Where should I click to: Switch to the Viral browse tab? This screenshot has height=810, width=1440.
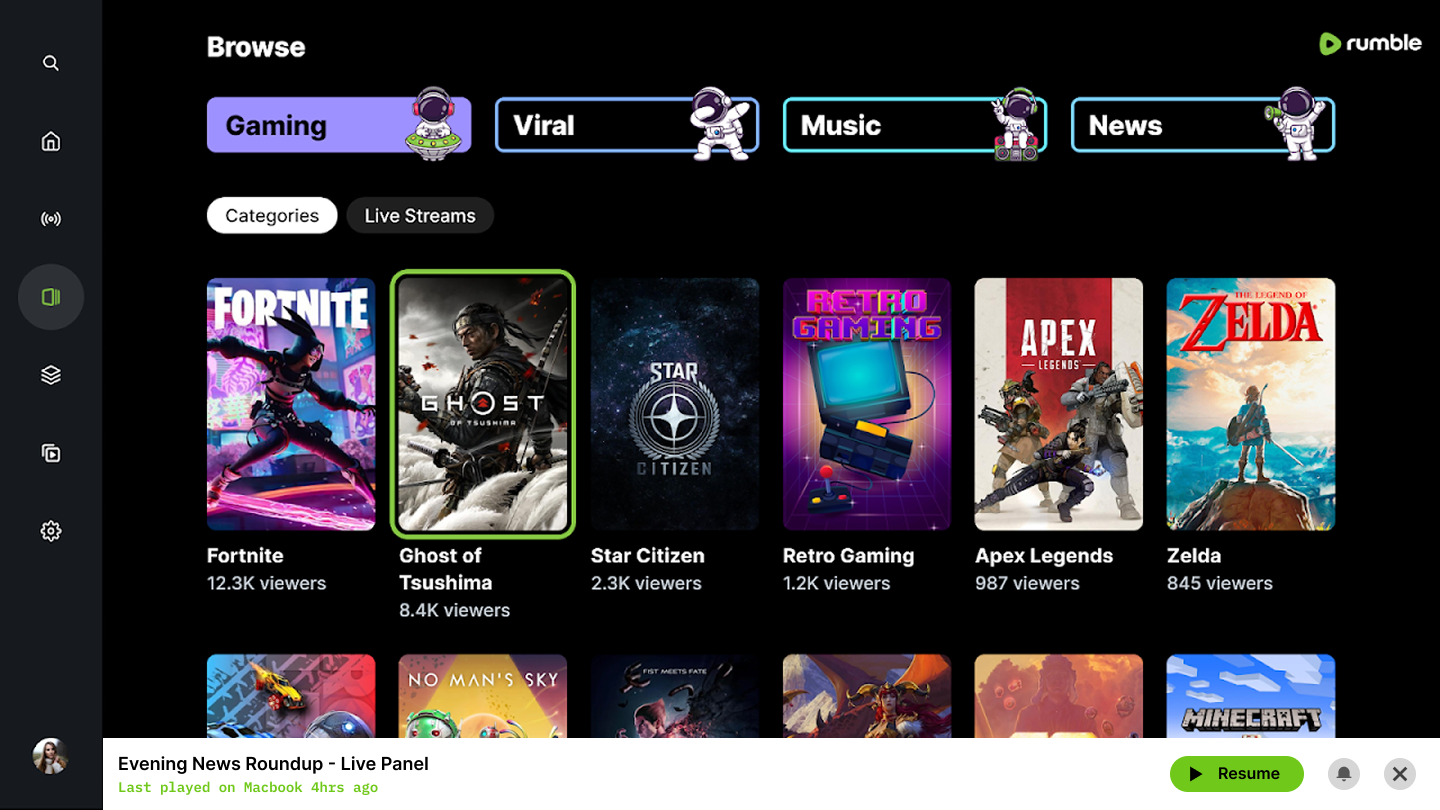point(627,125)
